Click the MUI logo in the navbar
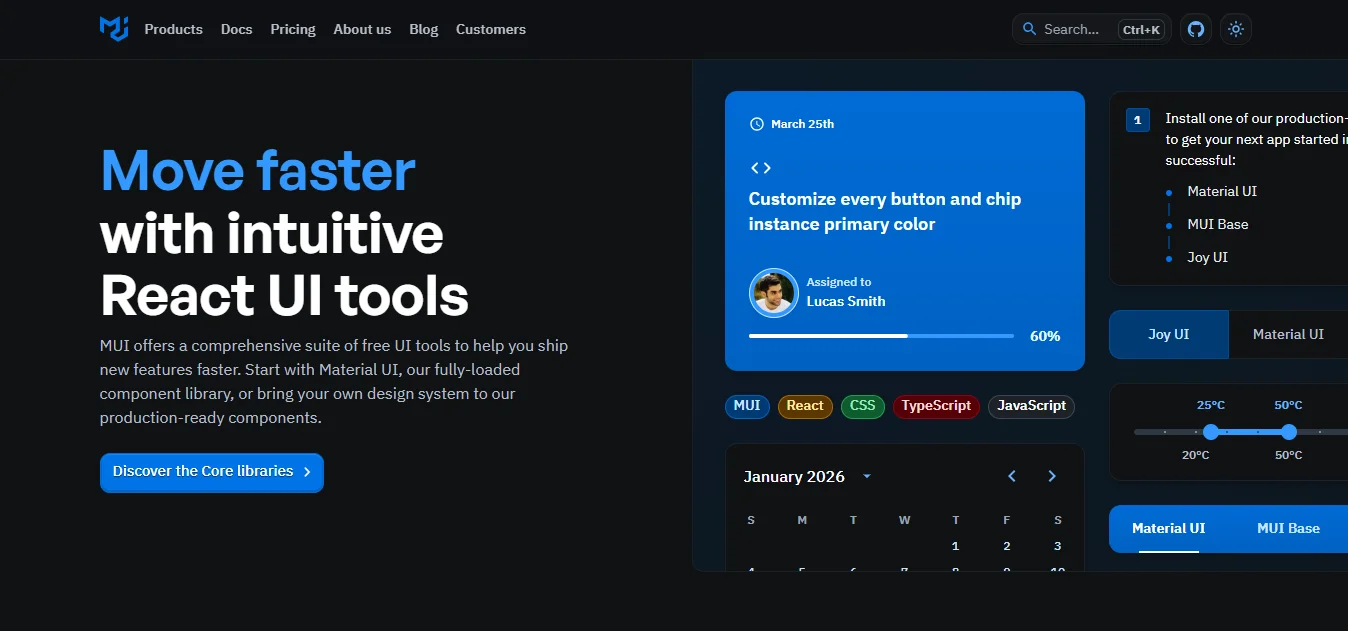The image size is (1348, 631). tap(113, 29)
